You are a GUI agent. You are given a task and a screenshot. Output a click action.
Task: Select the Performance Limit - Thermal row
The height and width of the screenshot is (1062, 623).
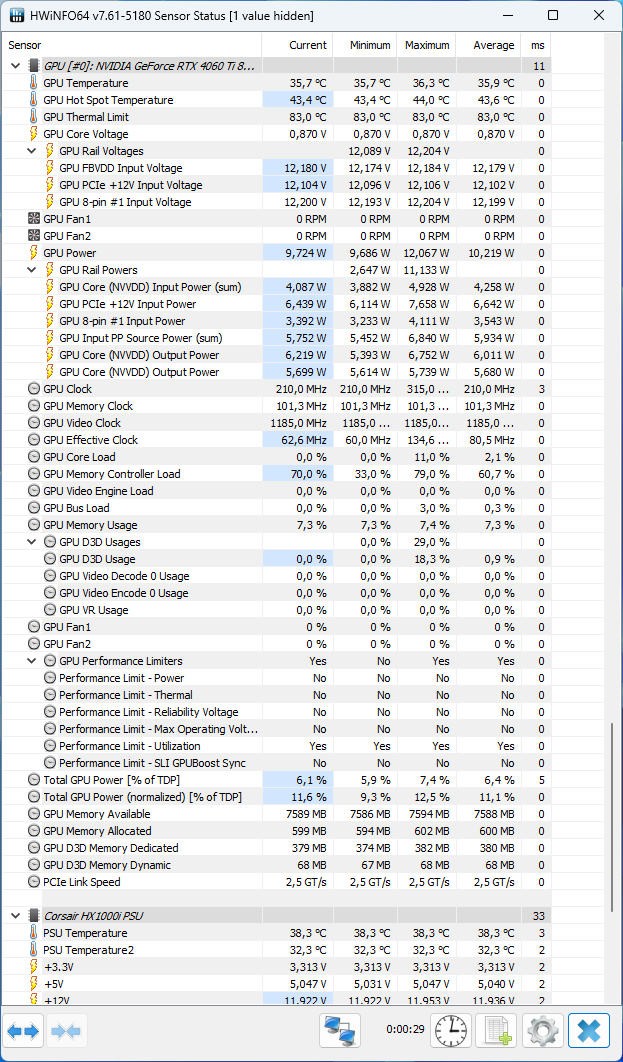pyautogui.click(x=276, y=695)
